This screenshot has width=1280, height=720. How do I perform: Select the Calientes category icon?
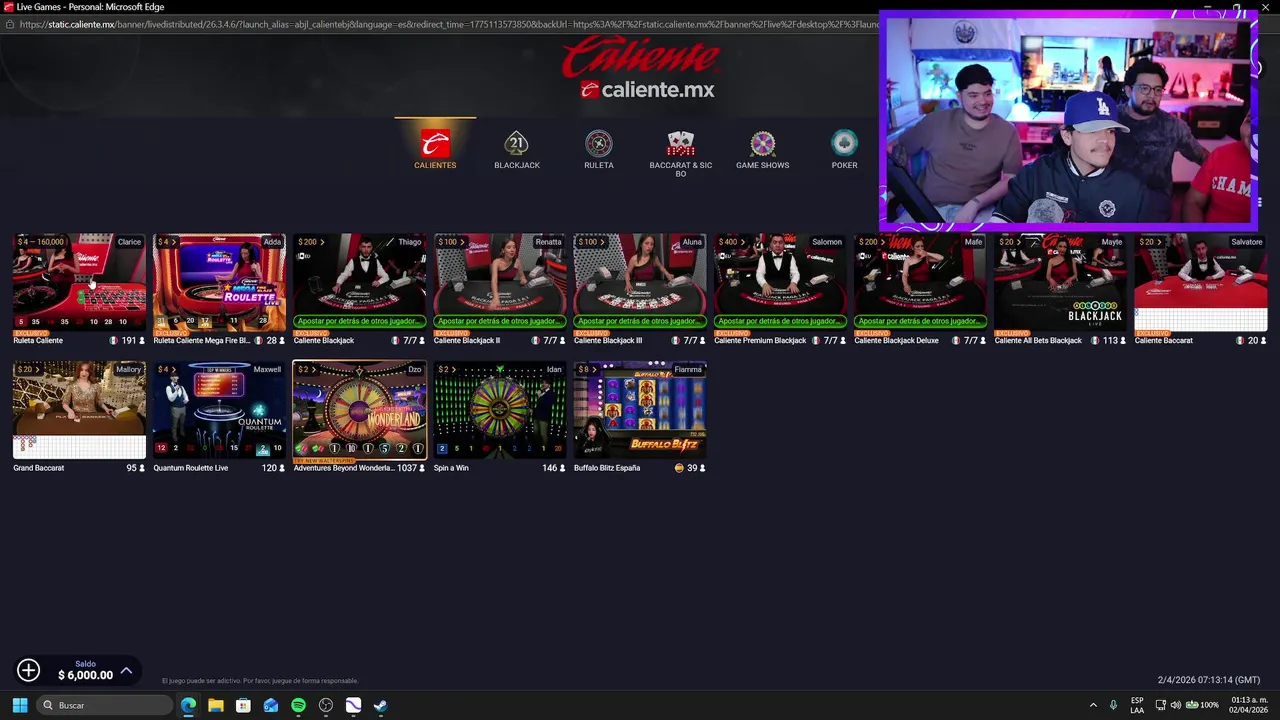point(435,143)
